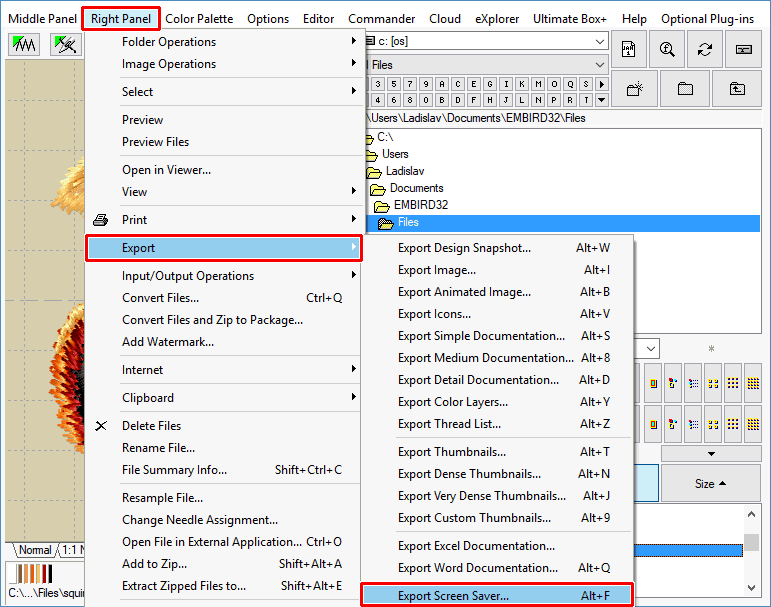Select 3x3 thumbnail grid icon in lower row
The height and width of the screenshot is (607, 771).
pos(733,424)
